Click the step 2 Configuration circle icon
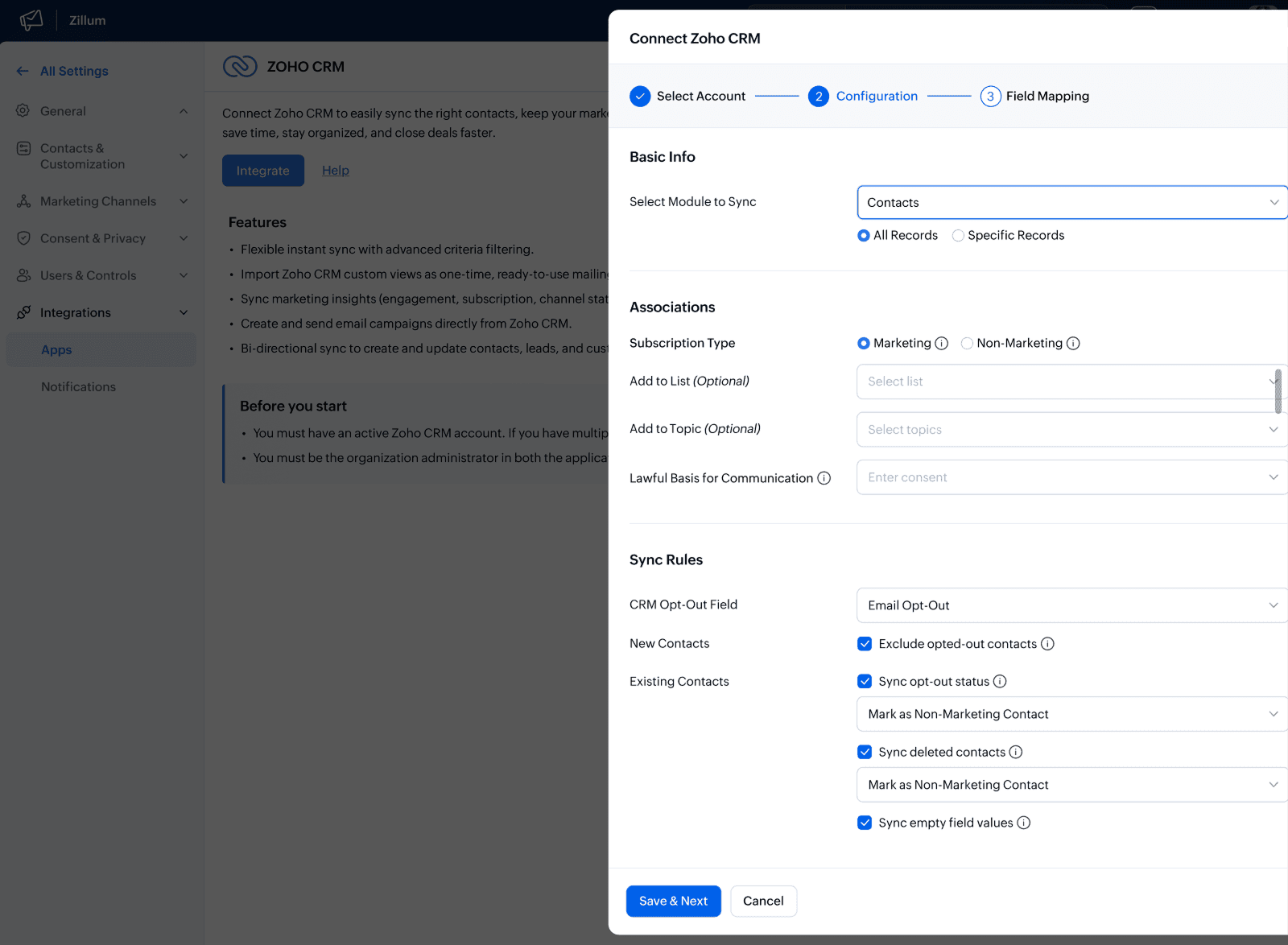The width and height of the screenshot is (1288, 945). coord(819,97)
